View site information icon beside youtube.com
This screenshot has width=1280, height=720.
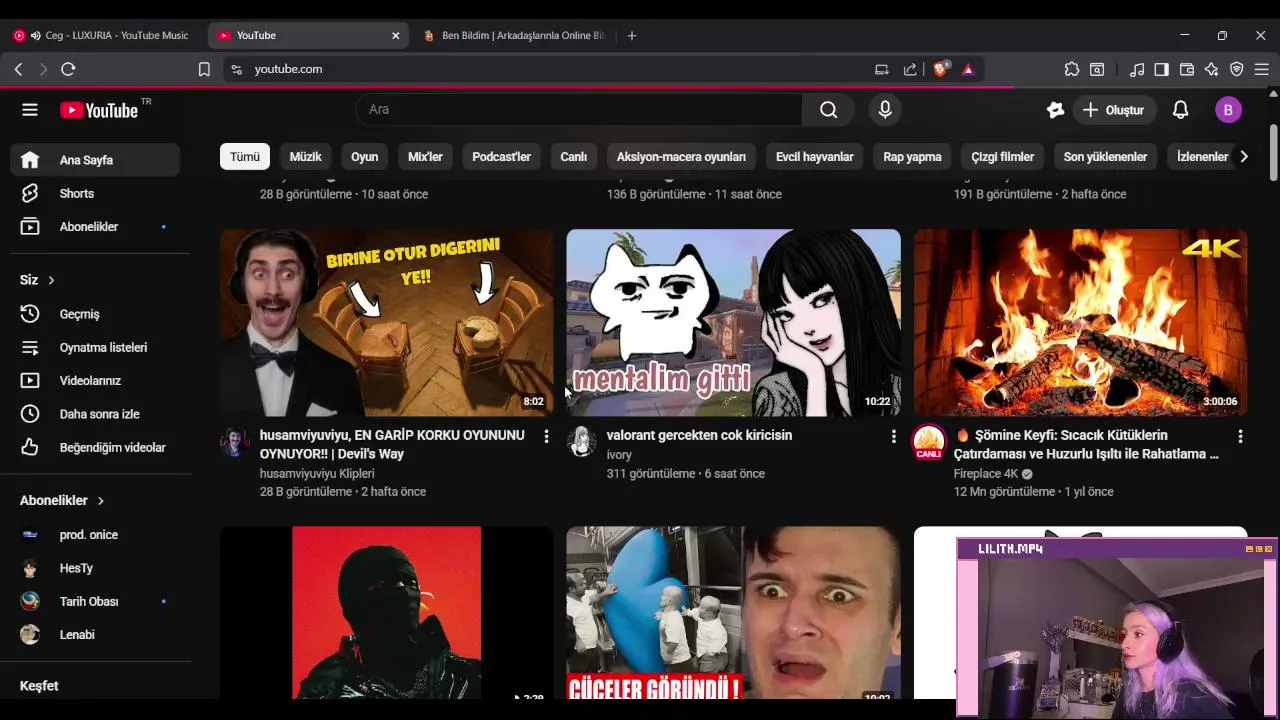tap(236, 69)
